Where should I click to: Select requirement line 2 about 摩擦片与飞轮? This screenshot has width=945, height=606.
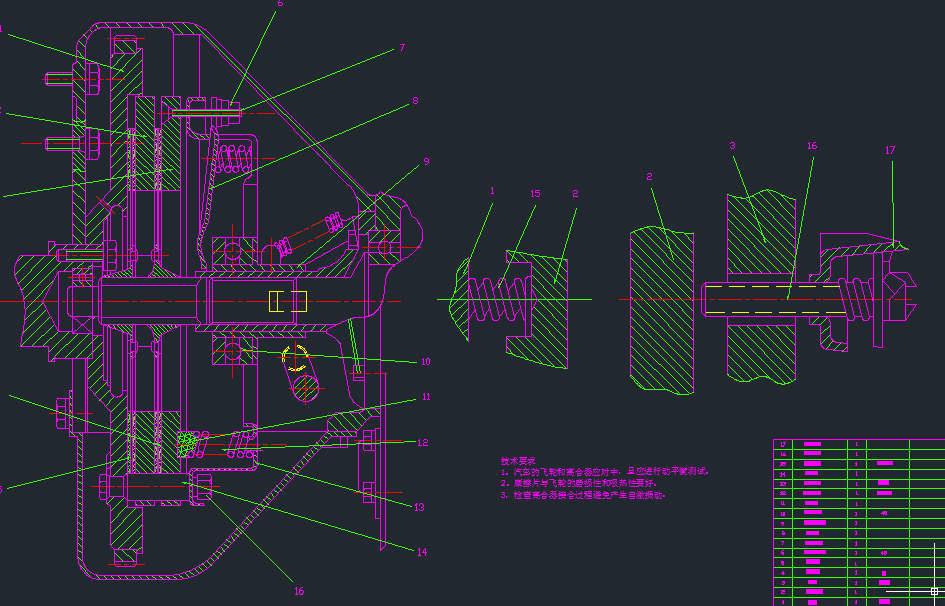click(x=579, y=483)
